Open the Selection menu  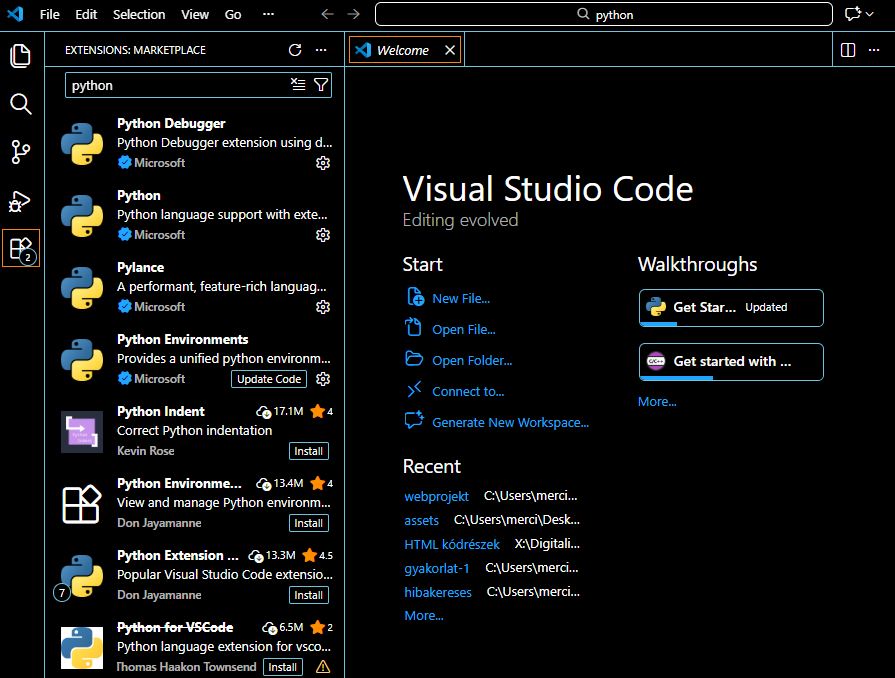pyautogui.click(x=139, y=15)
